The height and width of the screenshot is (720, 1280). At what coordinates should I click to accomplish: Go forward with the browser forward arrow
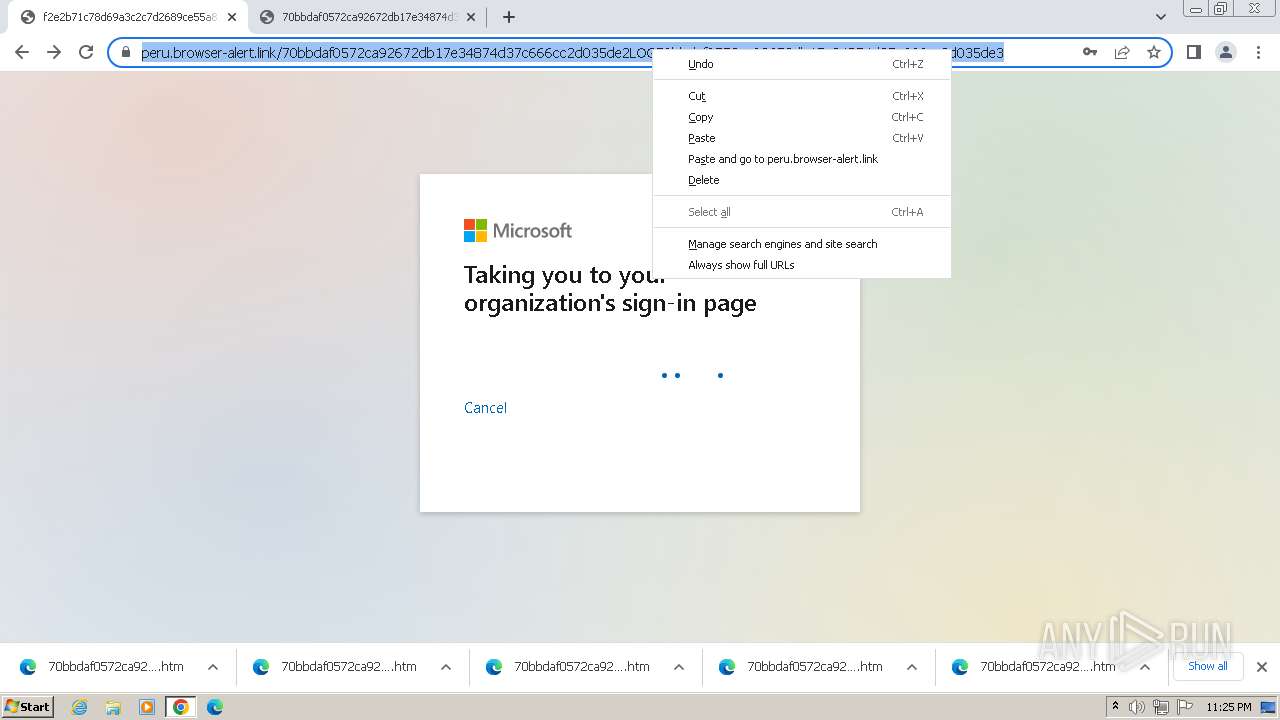pyautogui.click(x=54, y=53)
